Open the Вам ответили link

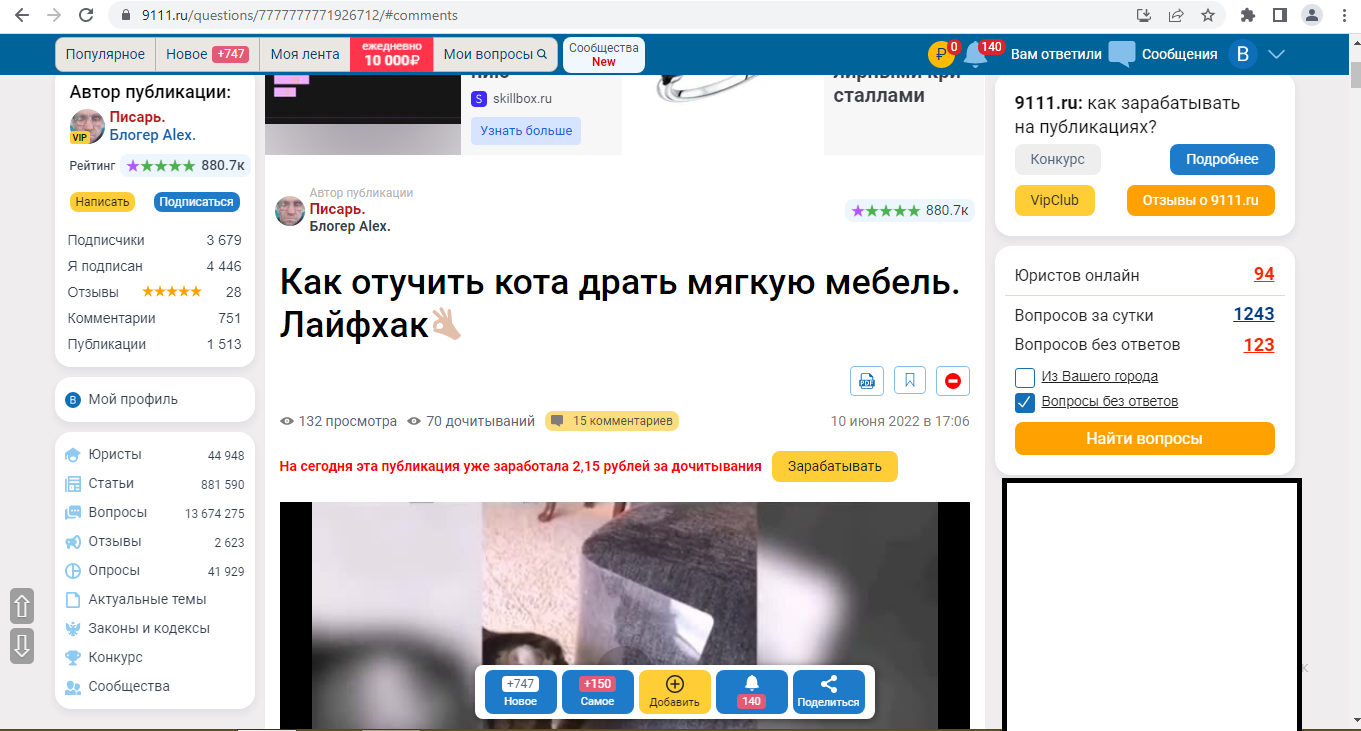tap(1056, 54)
